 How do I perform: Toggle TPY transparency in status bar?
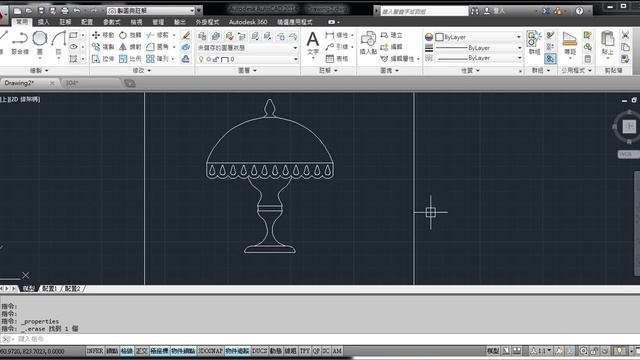coord(304,351)
